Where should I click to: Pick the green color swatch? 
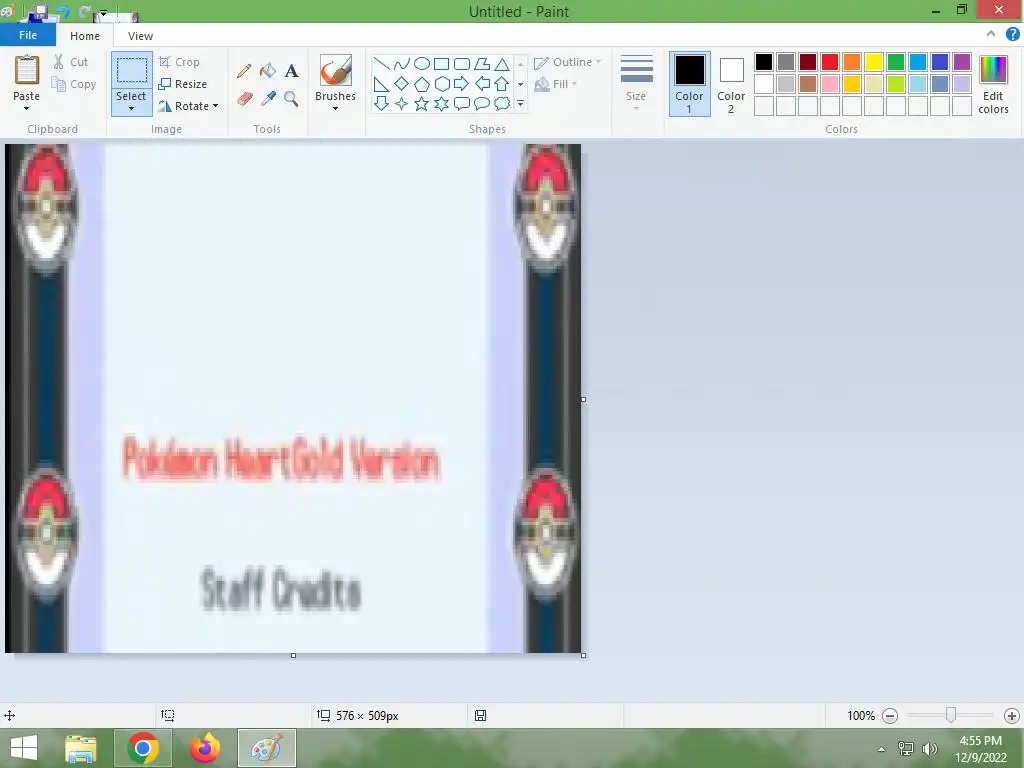896,62
